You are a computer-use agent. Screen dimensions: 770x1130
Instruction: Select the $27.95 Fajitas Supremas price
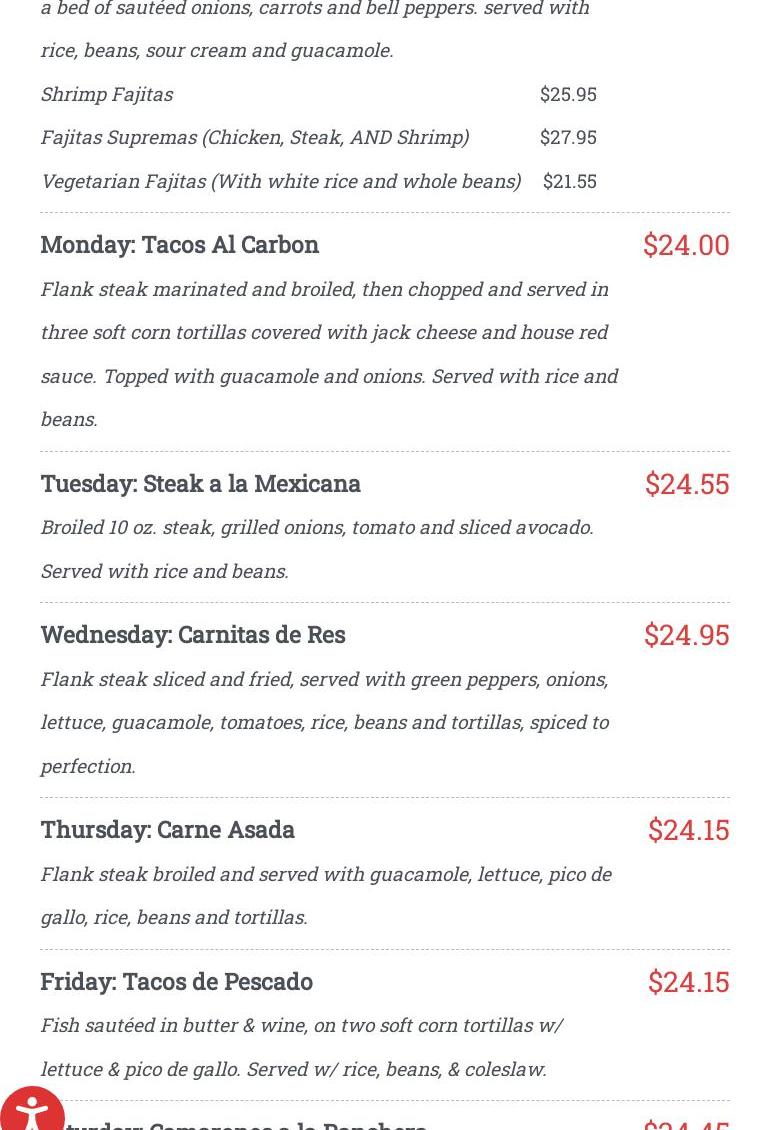(x=568, y=137)
